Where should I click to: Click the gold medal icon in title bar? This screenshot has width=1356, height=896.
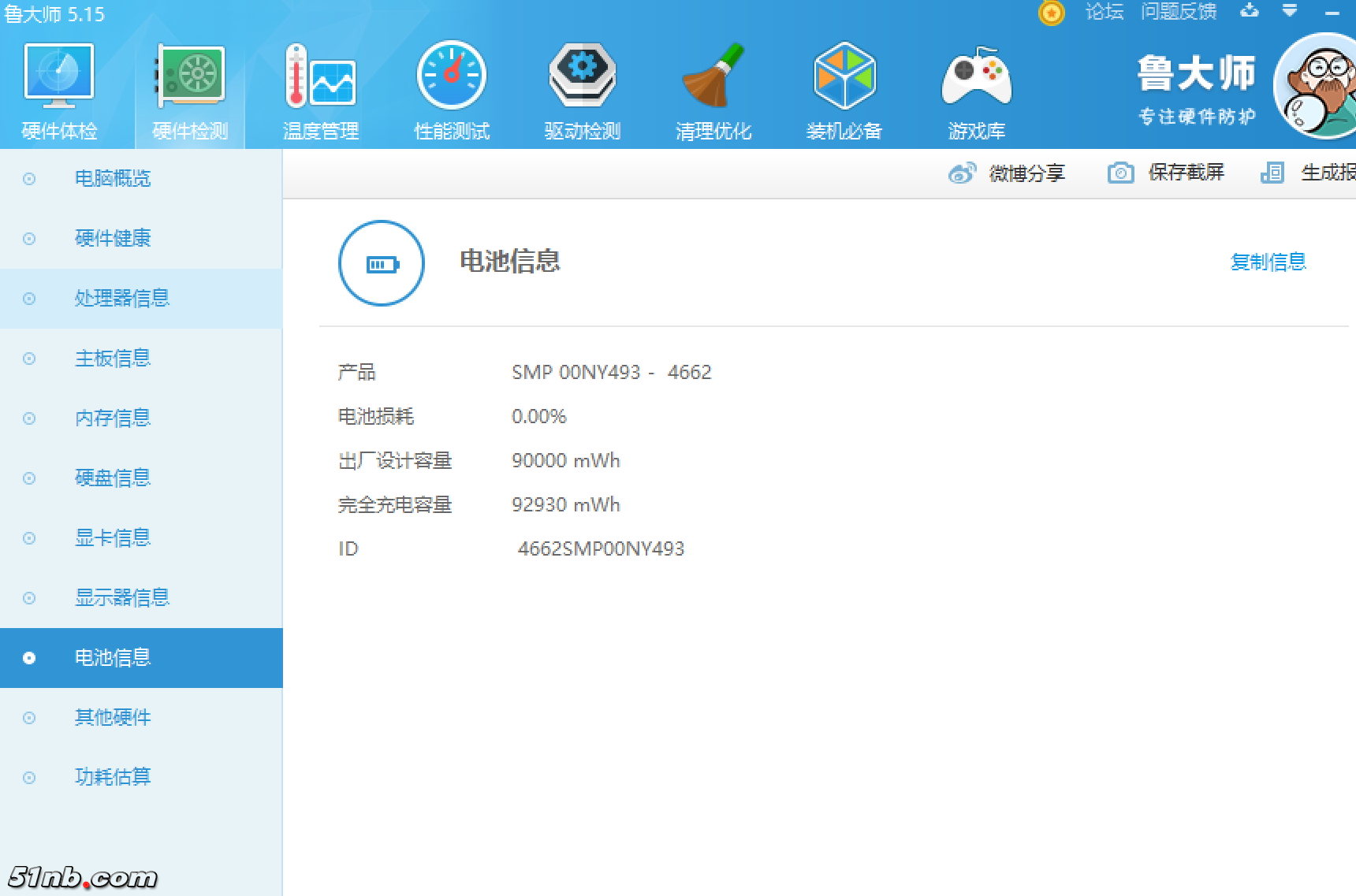click(1051, 13)
